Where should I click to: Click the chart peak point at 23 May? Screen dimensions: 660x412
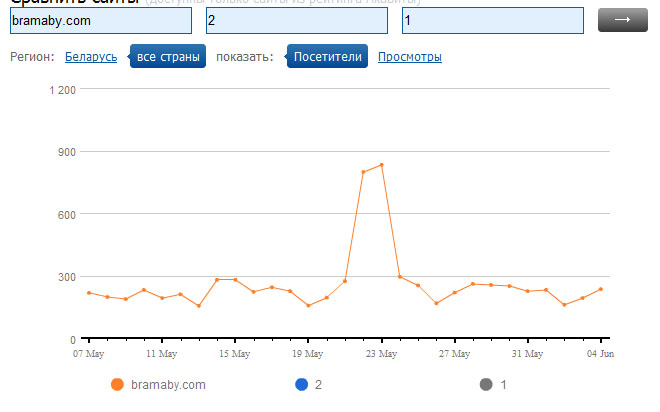click(x=381, y=165)
